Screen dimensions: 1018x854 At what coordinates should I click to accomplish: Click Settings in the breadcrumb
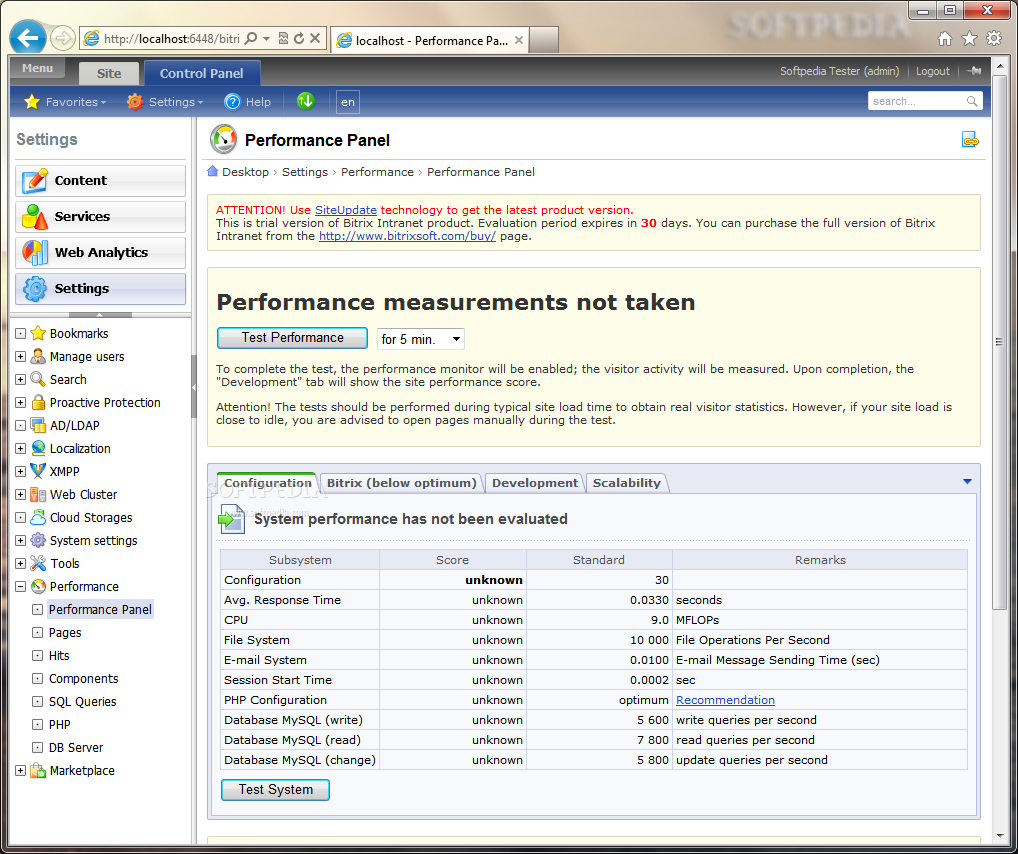(x=304, y=172)
